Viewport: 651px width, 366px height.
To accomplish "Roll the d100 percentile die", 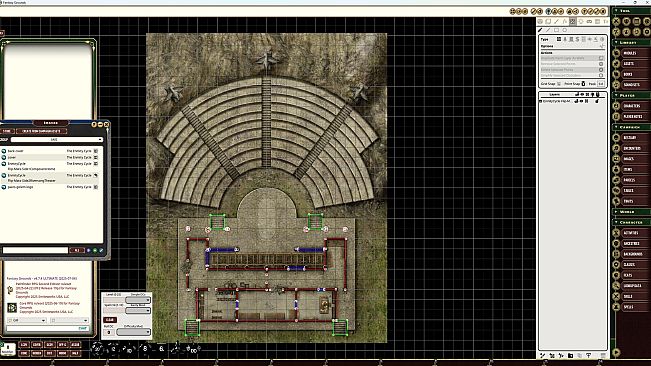I will click(194, 350).
